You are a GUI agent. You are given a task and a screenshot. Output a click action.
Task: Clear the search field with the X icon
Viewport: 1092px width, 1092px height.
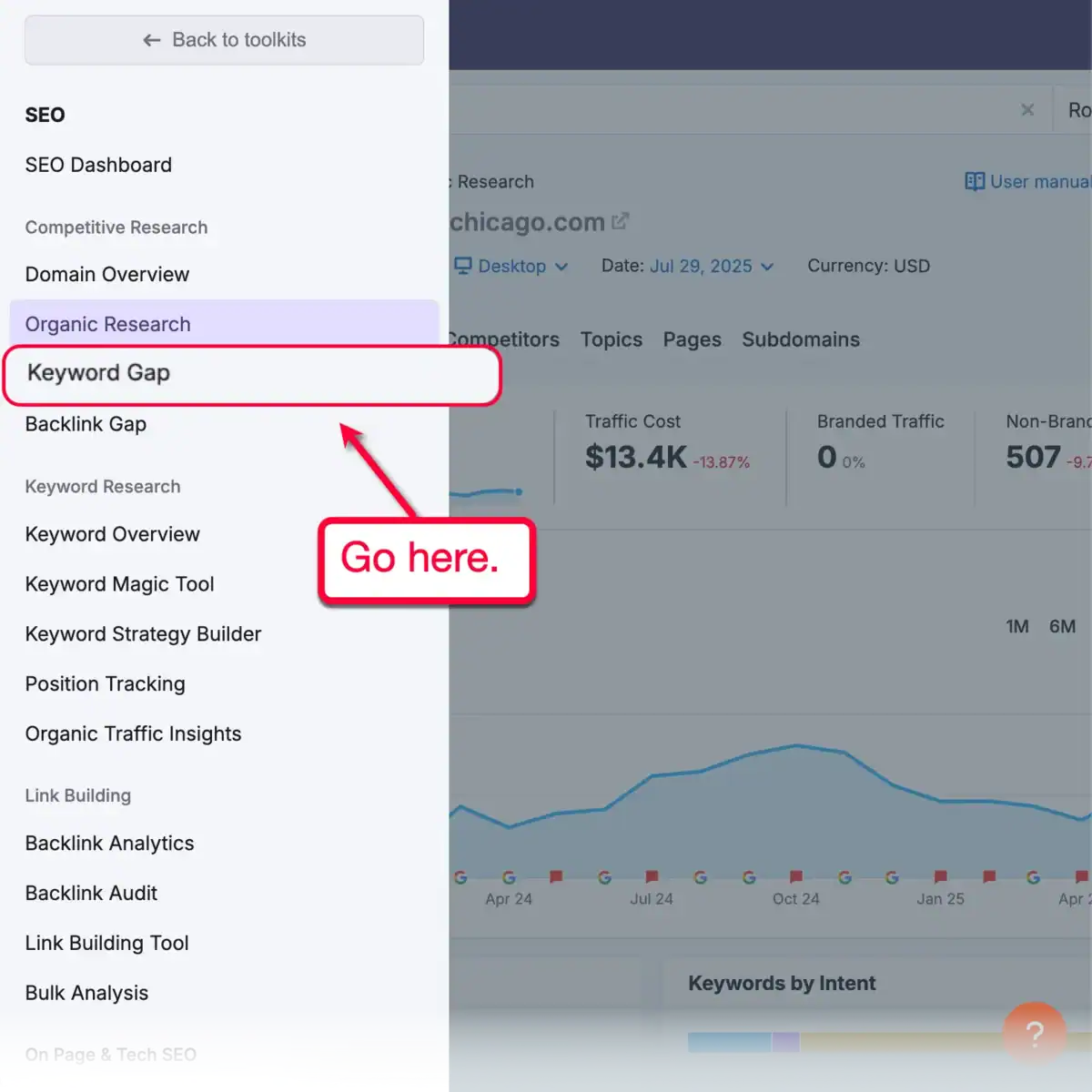coord(1027,109)
